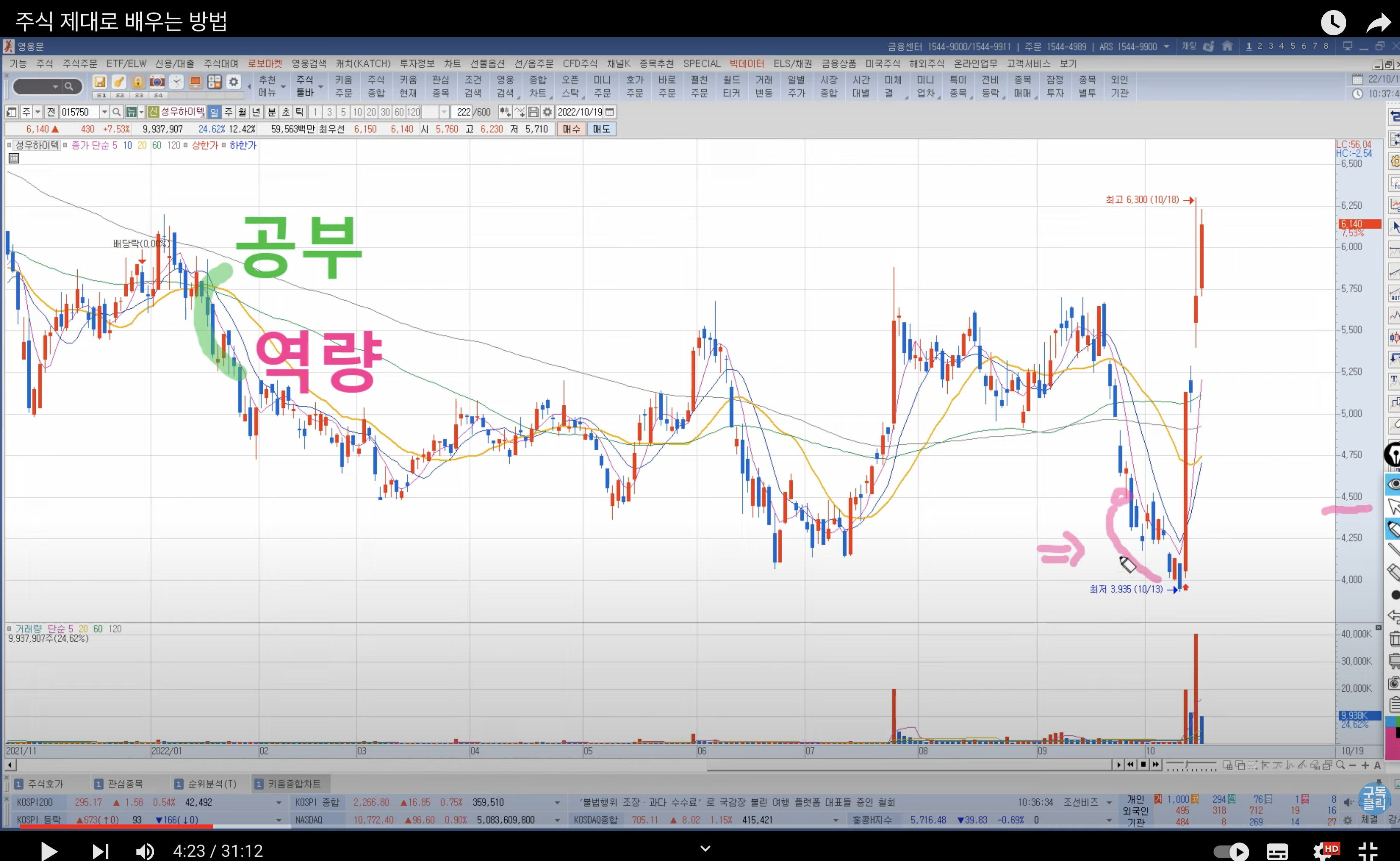Image resolution: width=1400 pixels, height=861 pixels.
Task: Switch to 키움종합차트 tab
Action: [289, 784]
